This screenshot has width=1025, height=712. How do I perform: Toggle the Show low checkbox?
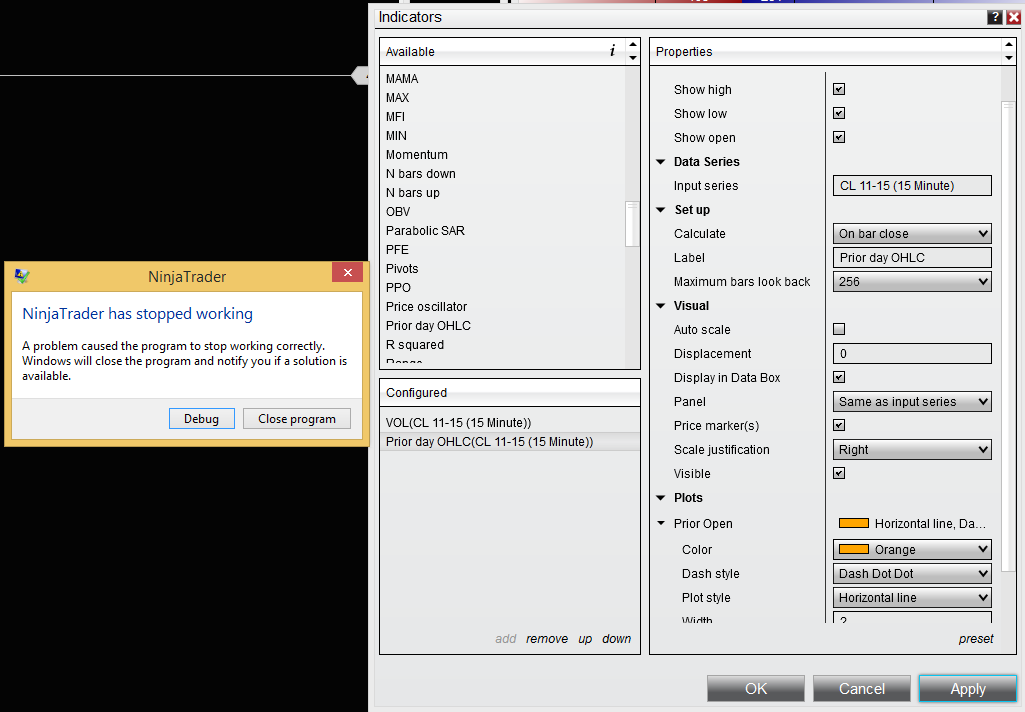839,113
